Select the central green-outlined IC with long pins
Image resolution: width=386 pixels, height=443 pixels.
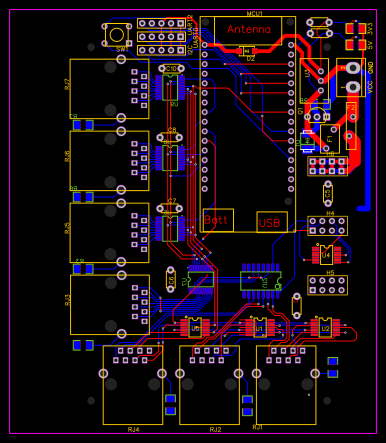(x=261, y=281)
